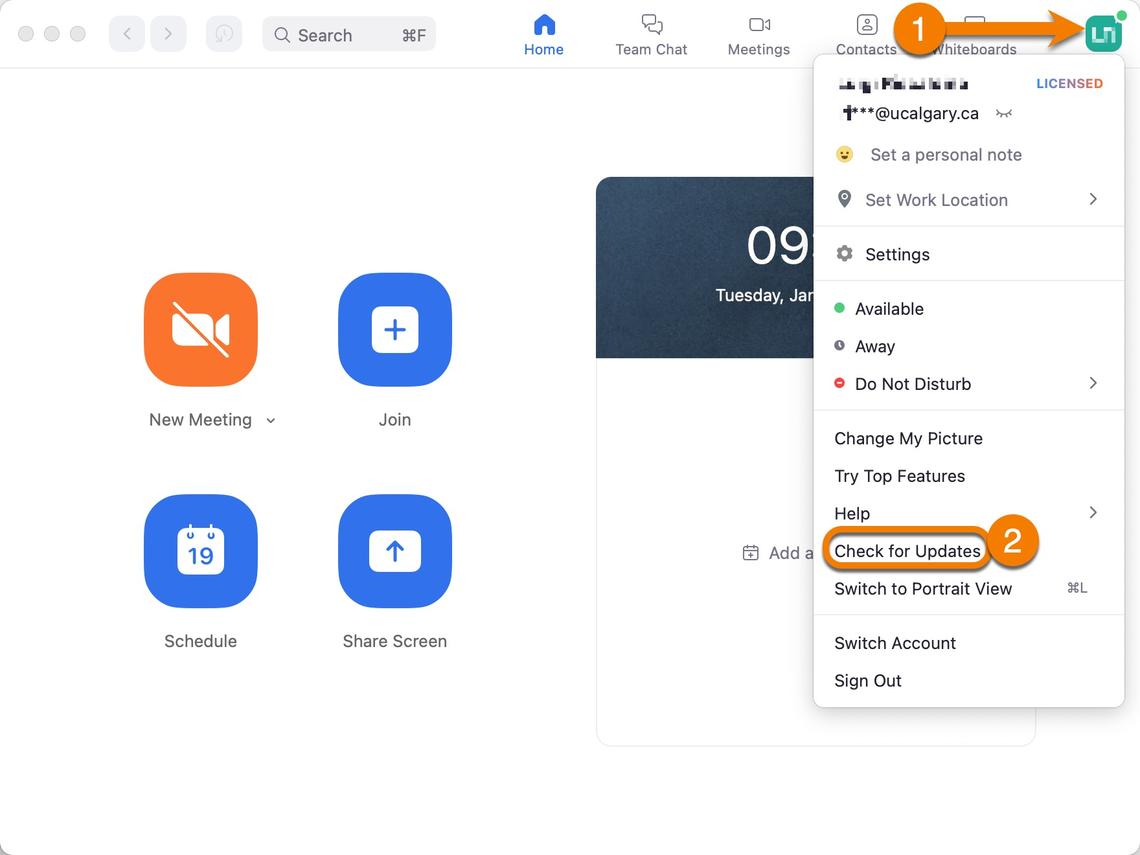Select Switch to Portrait View
The width and height of the screenshot is (1140, 855).
pyautogui.click(x=968, y=589)
